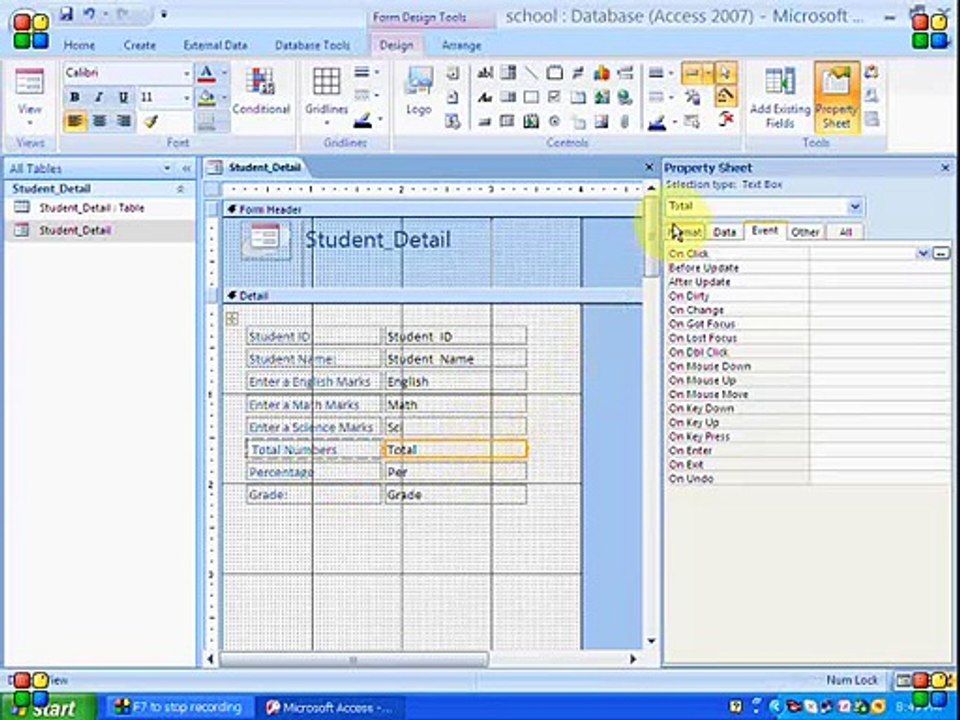Open the Property Sheet object selector dropdown
The height and width of the screenshot is (720, 960).
pyautogui.click(x=855, y=206)
